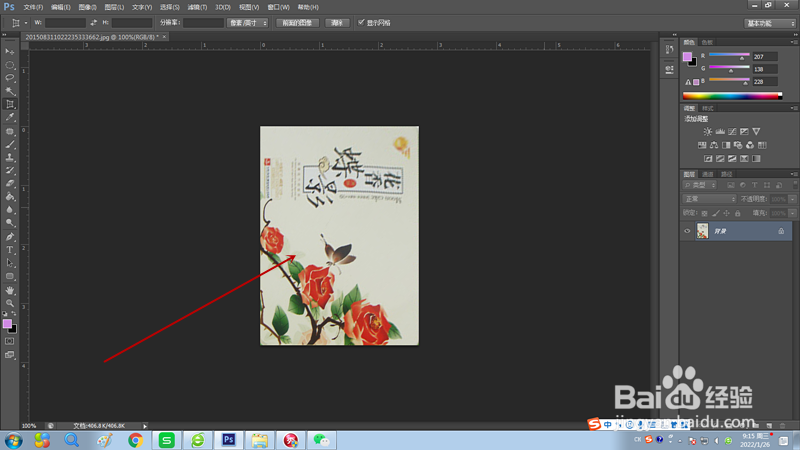Add a Levels adjustment
The width and height of the screenshot is (800, 450).
720,132
